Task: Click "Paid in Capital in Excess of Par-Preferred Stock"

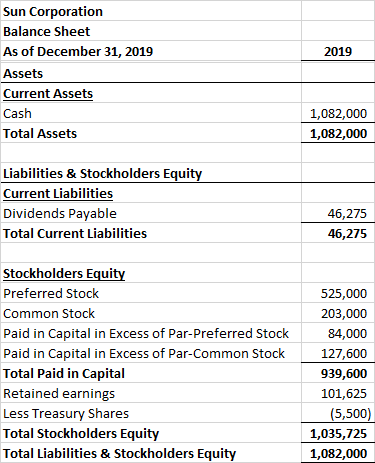Action: point(146,334)
